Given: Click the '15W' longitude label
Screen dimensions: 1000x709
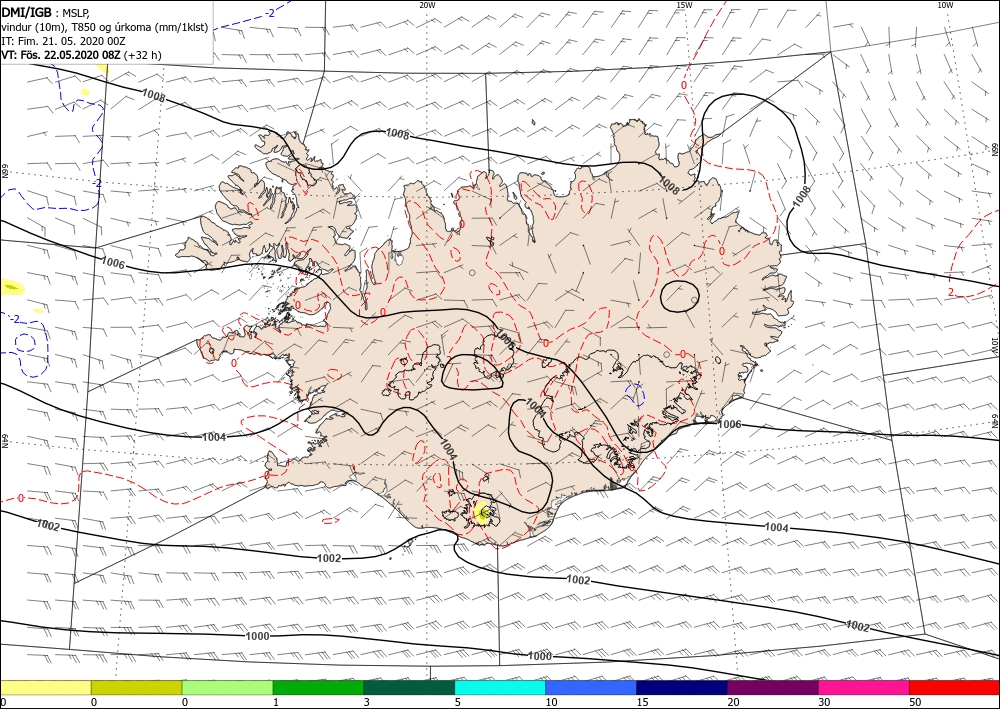Looking at the screenshot, I should (x=684, y=5).
